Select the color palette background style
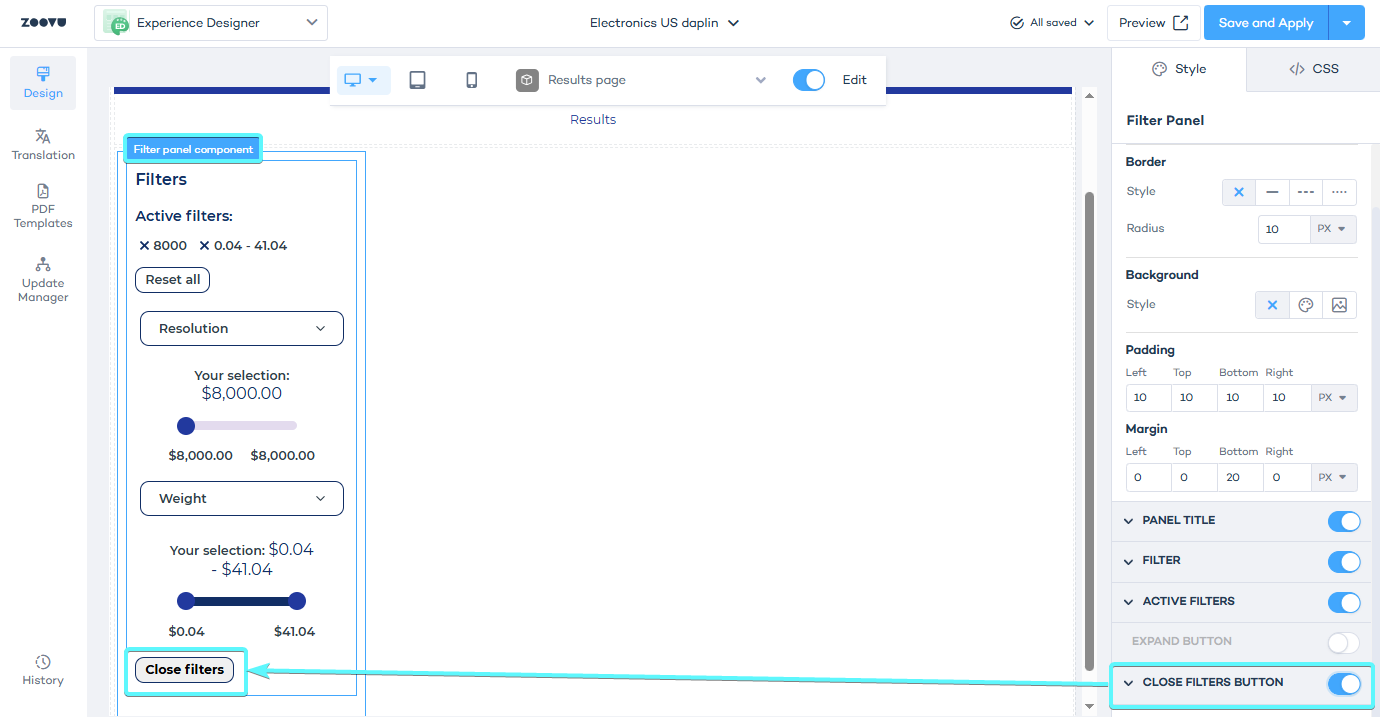This screenshot has height=717, width=1380. point(1305,305)
